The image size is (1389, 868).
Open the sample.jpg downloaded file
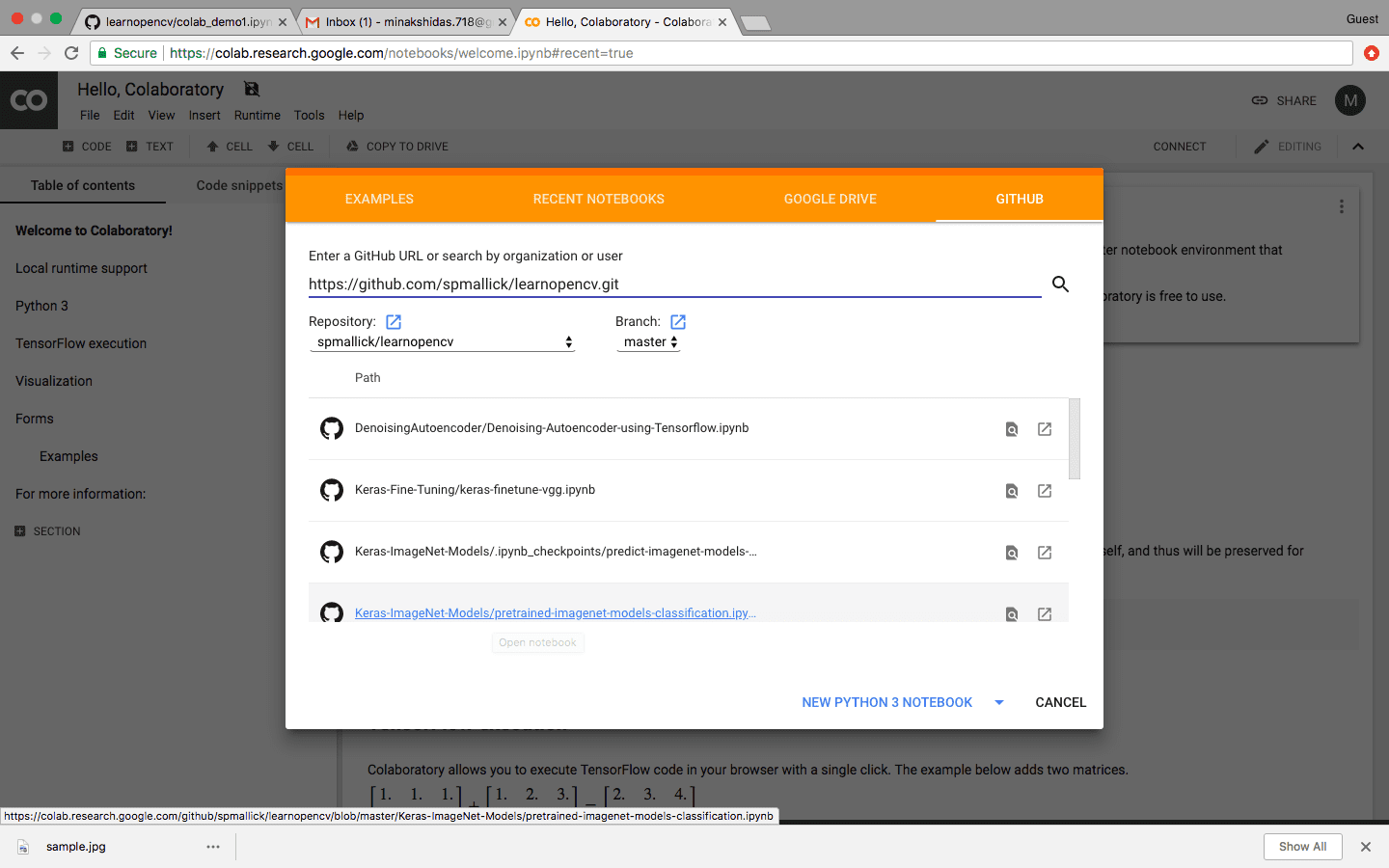tap(76, 847)
